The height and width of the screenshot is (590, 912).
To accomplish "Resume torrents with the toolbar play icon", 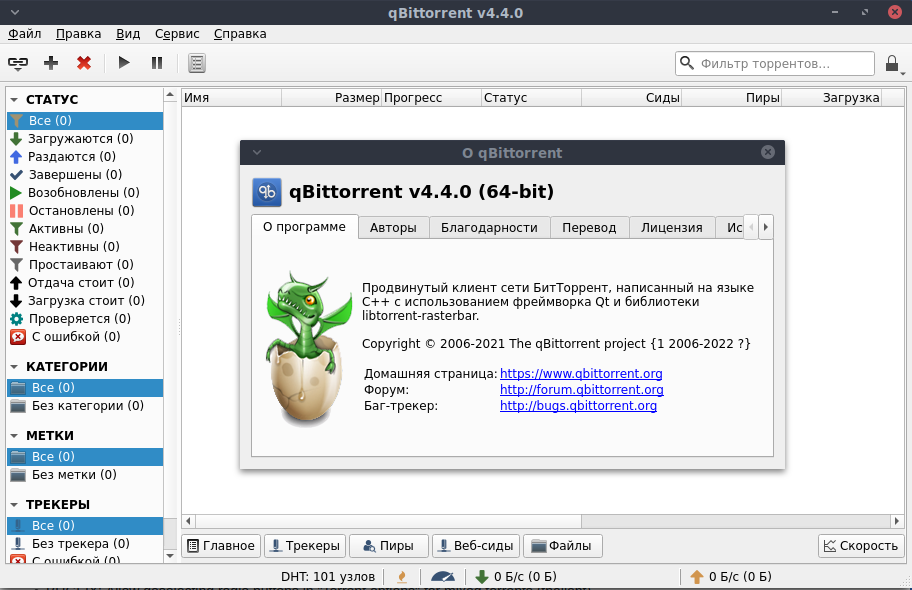I will 124,63.
